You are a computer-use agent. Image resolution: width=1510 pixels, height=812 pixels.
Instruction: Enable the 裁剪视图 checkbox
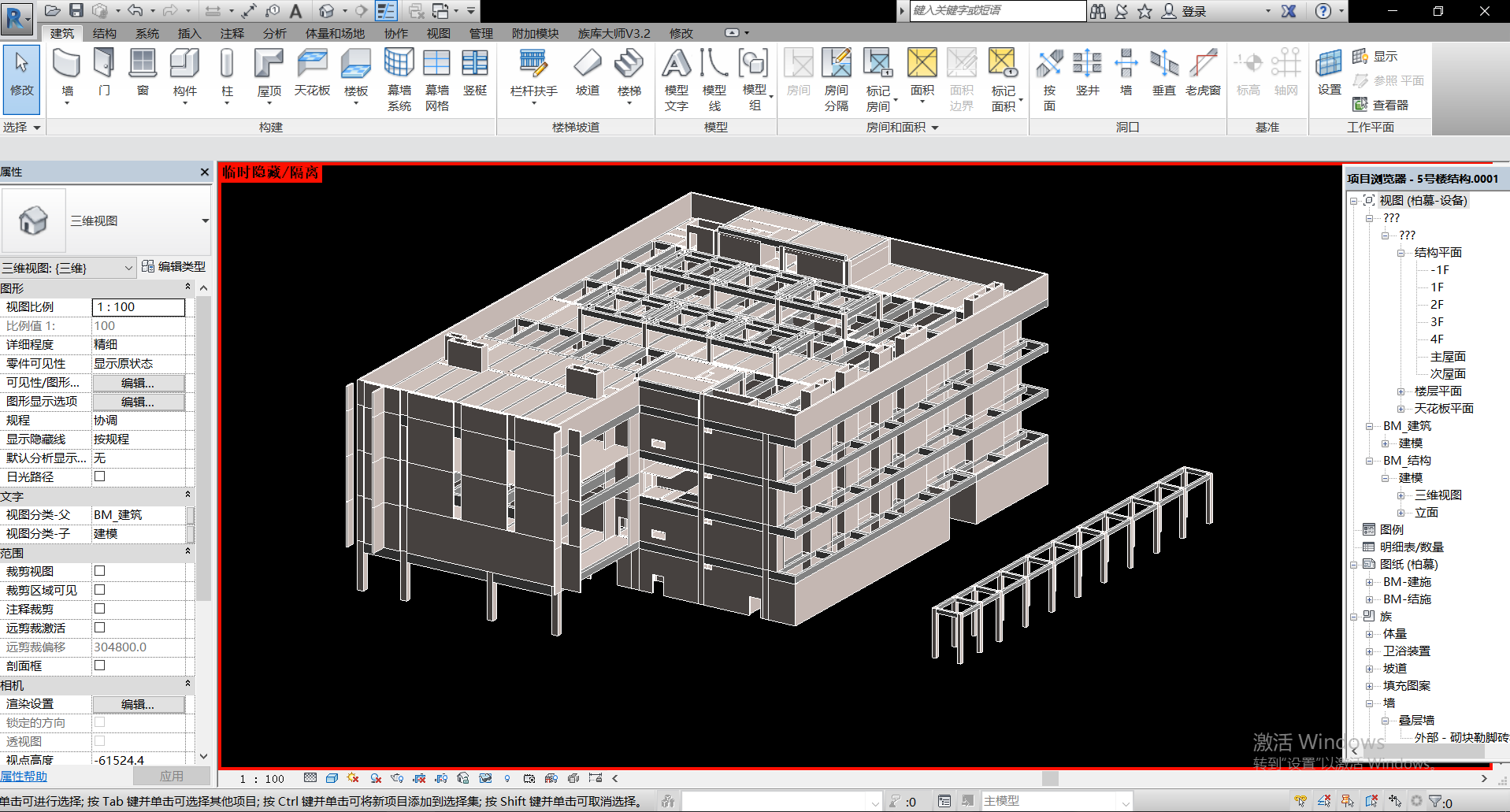(x=99, y=571)
